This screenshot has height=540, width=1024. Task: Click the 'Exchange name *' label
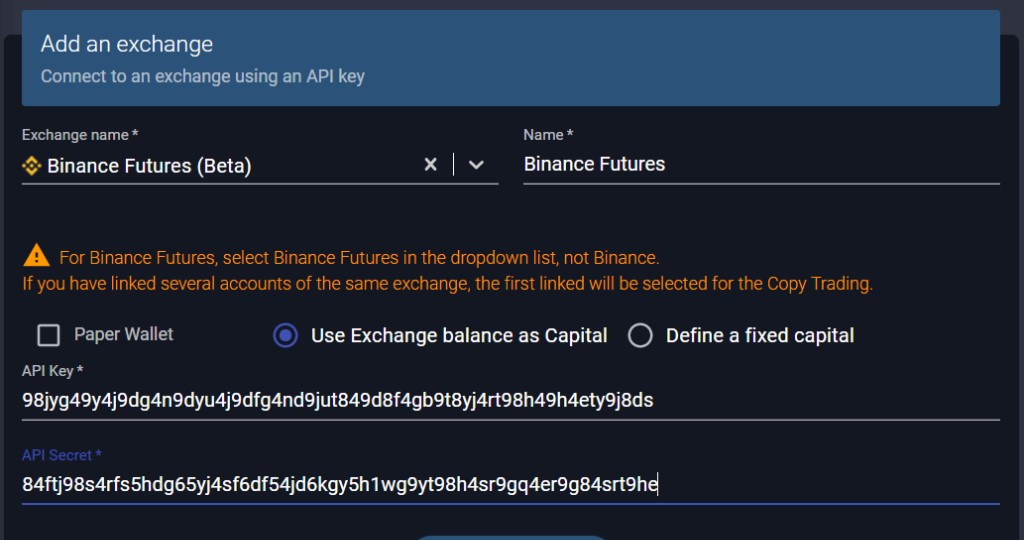coord(80,135)
